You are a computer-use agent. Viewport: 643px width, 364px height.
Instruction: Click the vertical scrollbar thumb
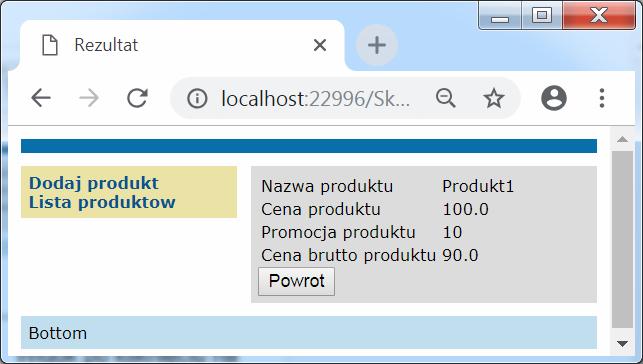click(x=622, y=239)
